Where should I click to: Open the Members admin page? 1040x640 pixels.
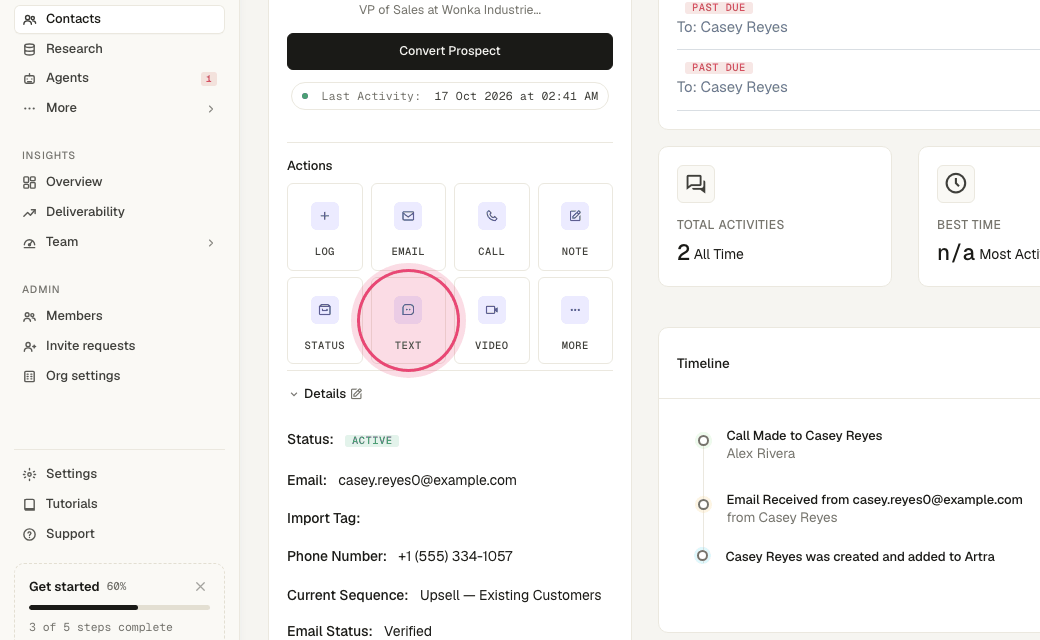(x=119, y=316)
